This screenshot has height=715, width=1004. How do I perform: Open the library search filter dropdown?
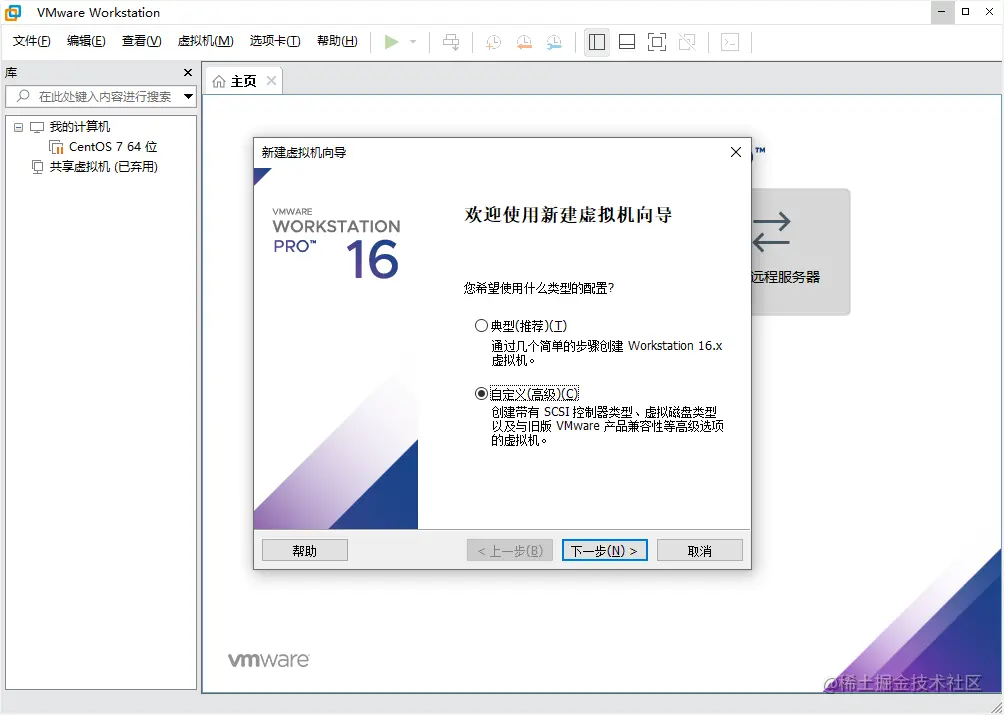188,97
